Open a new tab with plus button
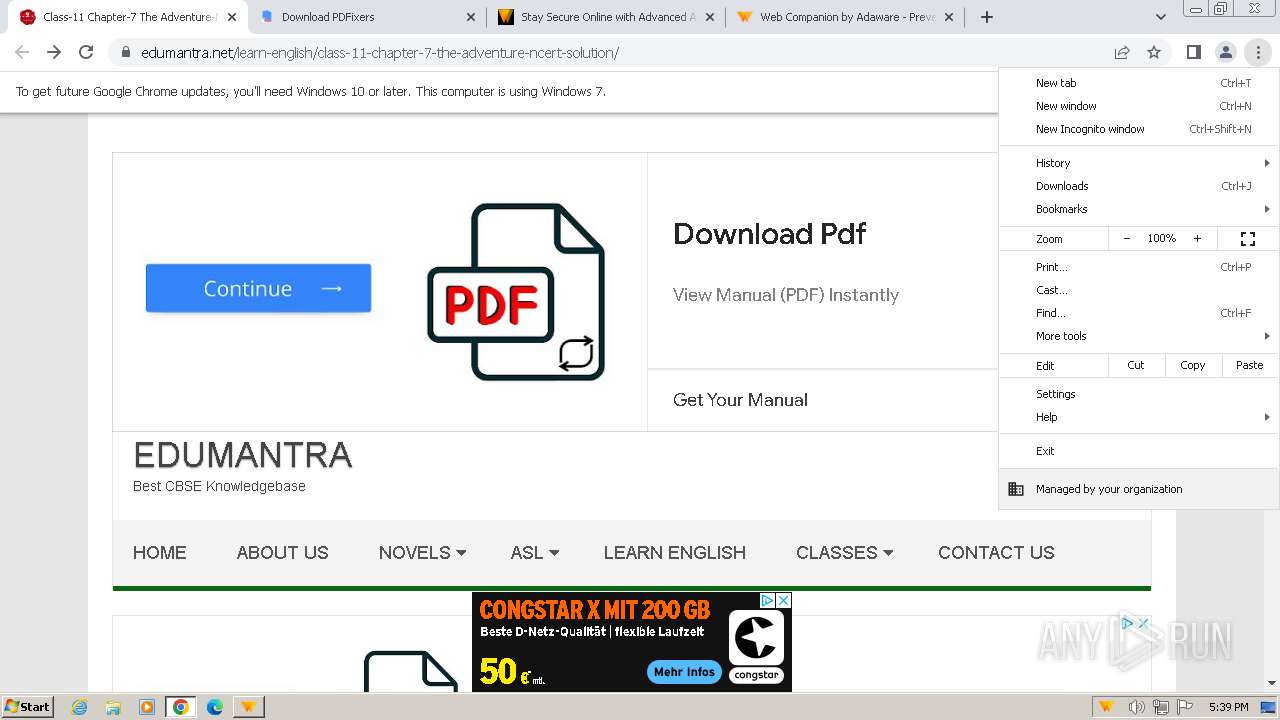The image size is (1280, 720). [987, 17]
